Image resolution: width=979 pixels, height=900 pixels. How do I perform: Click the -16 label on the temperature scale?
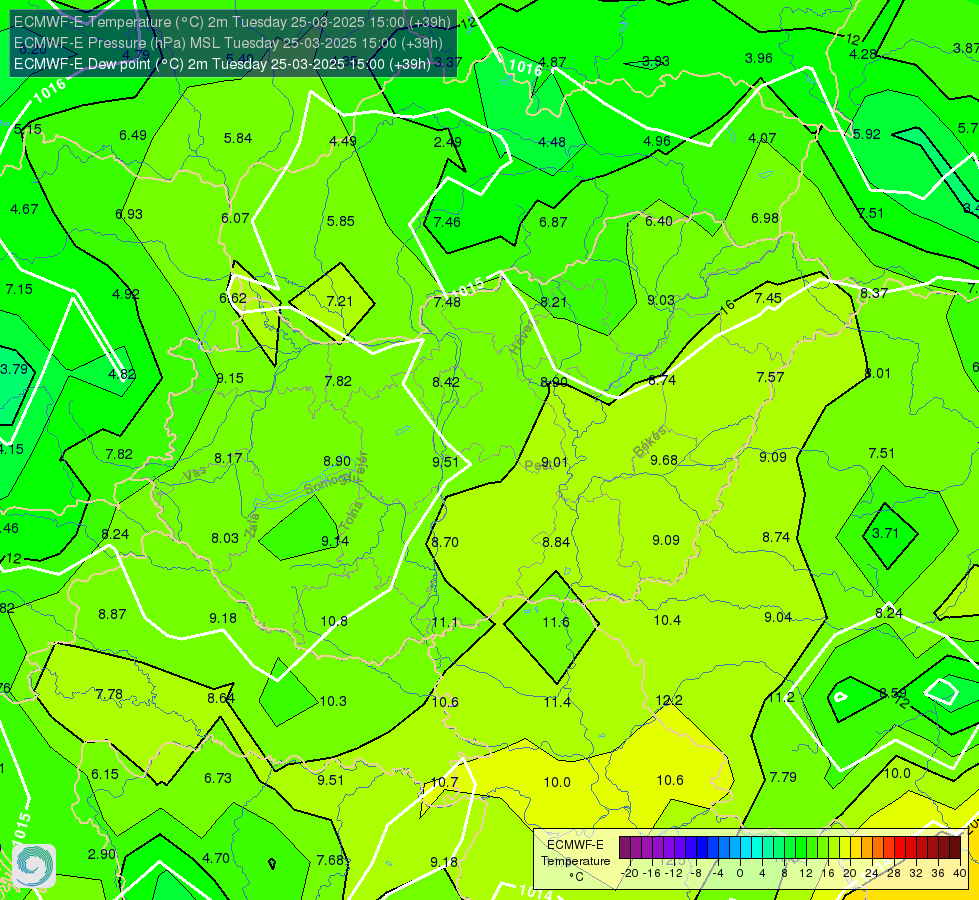[x=653, y=873]
